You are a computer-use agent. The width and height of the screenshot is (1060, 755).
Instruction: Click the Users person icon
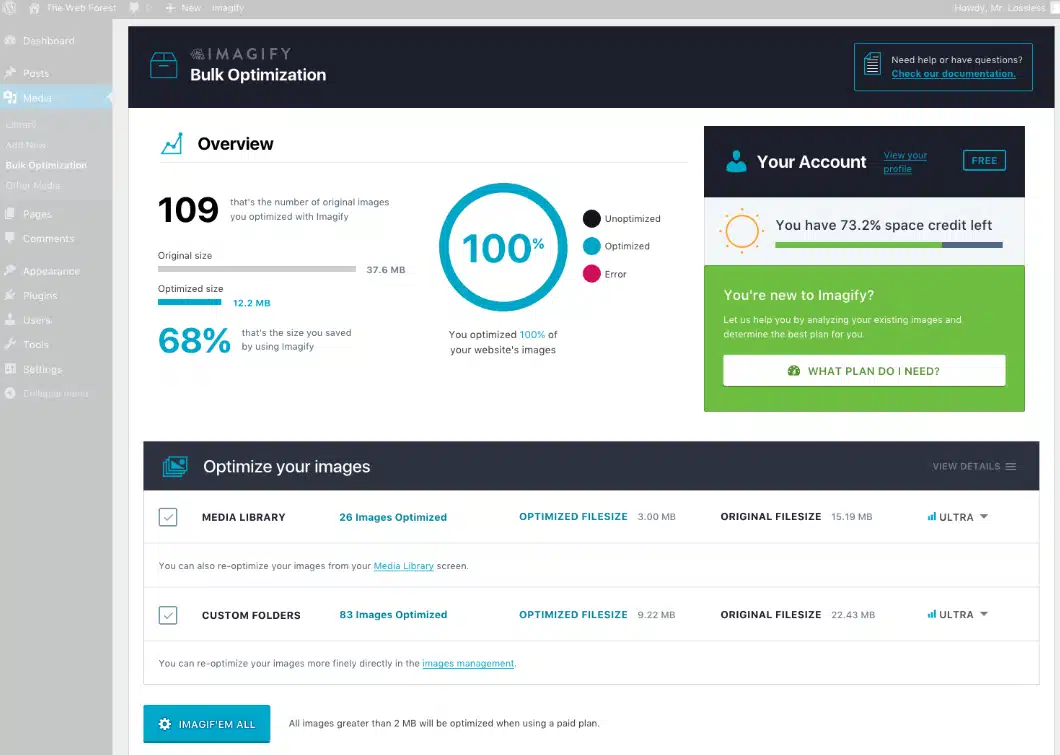[x=10, y=320]
